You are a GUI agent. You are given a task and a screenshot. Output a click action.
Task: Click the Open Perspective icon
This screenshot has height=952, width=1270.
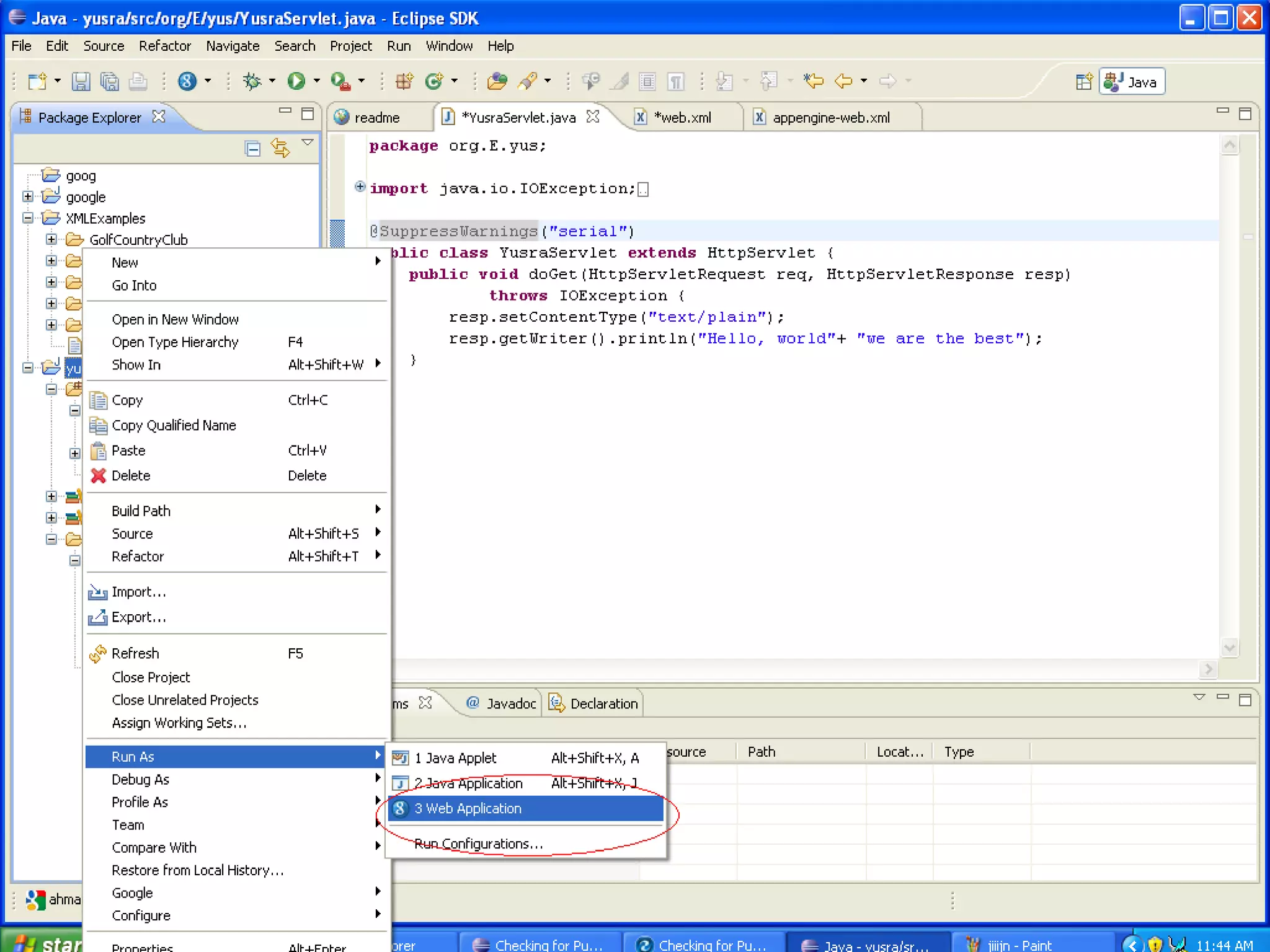(x=1083, y=82)
